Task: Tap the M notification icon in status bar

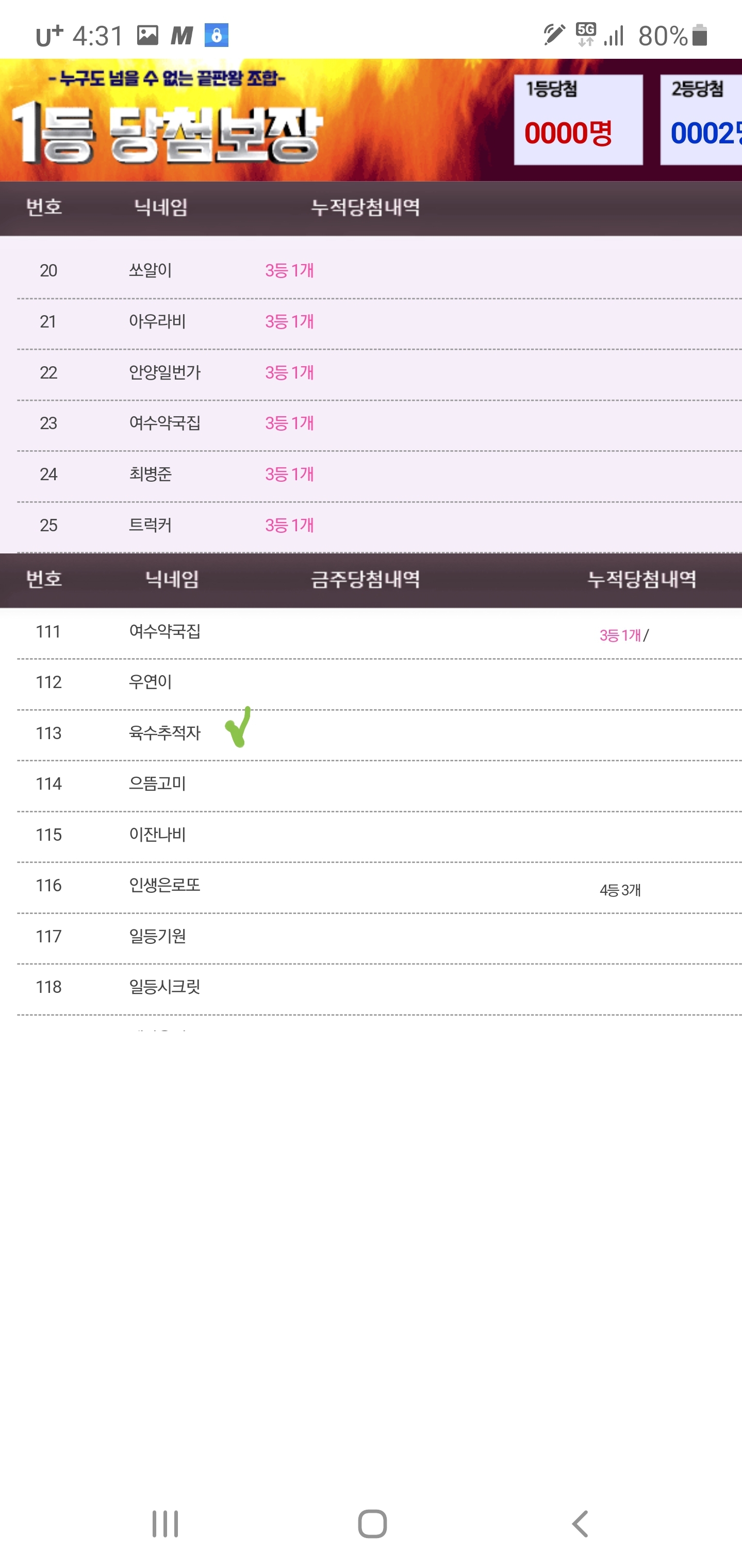Action: [x=182, y=36]
